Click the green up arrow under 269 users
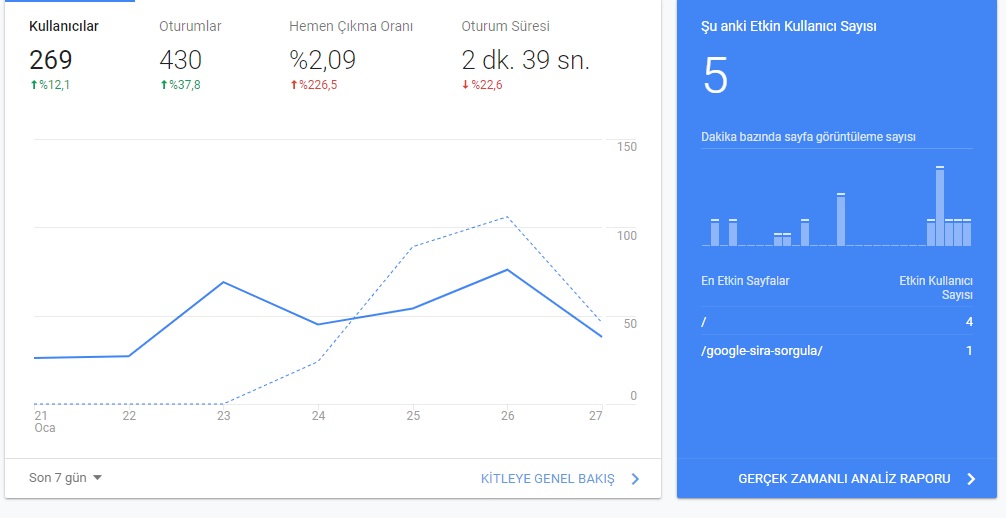Image resolution: width=1006 pixels, height=518 pixels. (34, 85)
